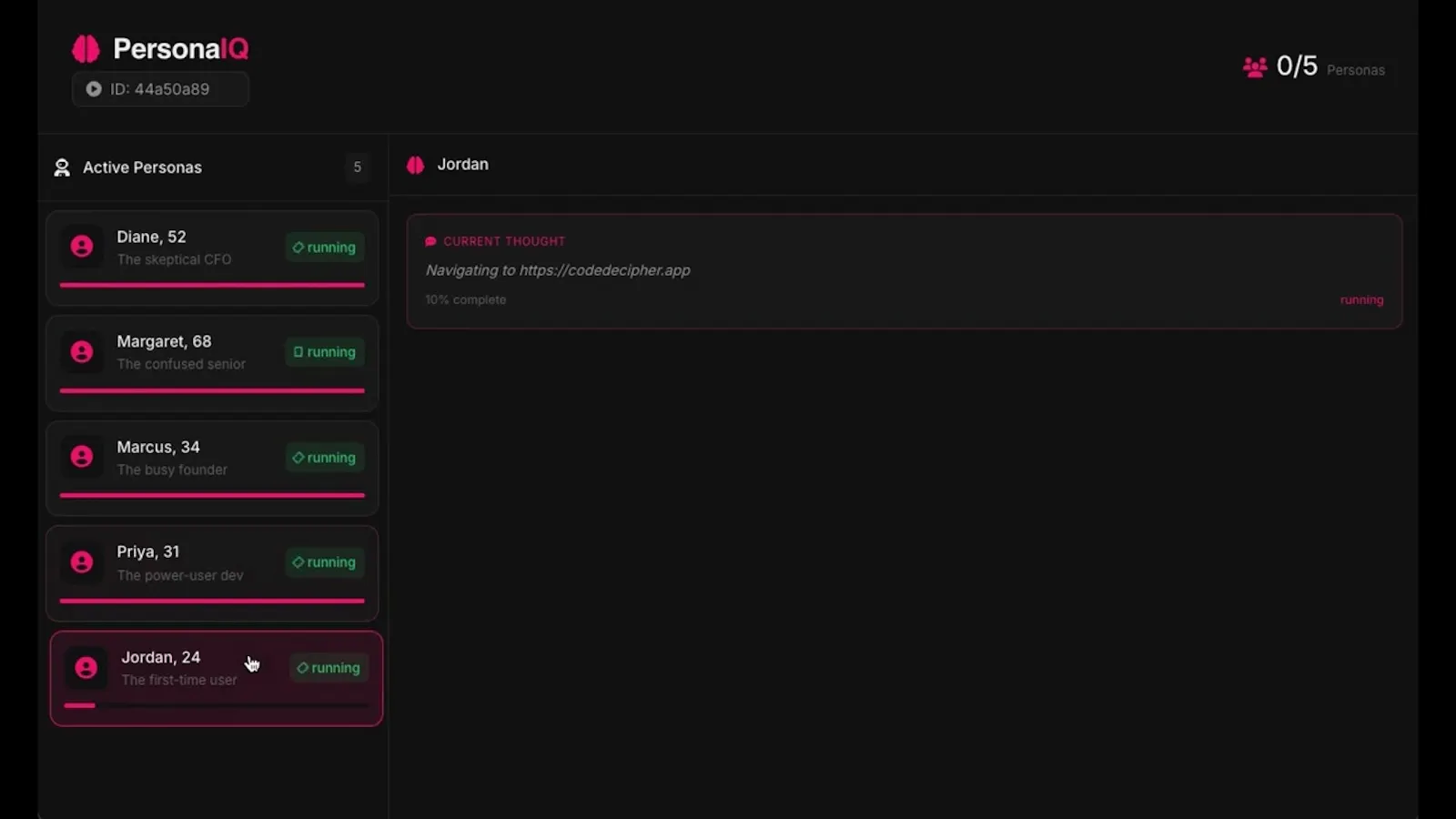The width and height of the screenshot is (1456, 819).
Task: Click "The power-user dev" description
Action: 180,575
